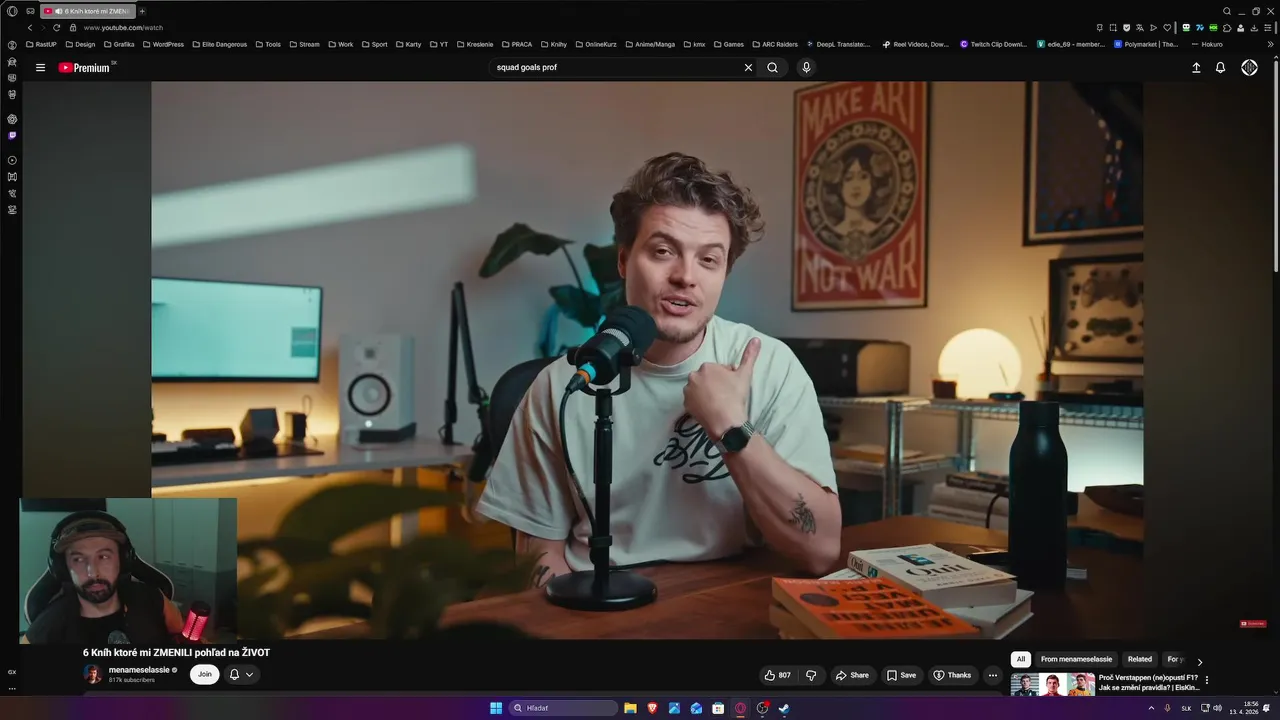Open the Anime/Manga bookmarks folder
The height and width of the screenshot is (720, 1280).
652,44
